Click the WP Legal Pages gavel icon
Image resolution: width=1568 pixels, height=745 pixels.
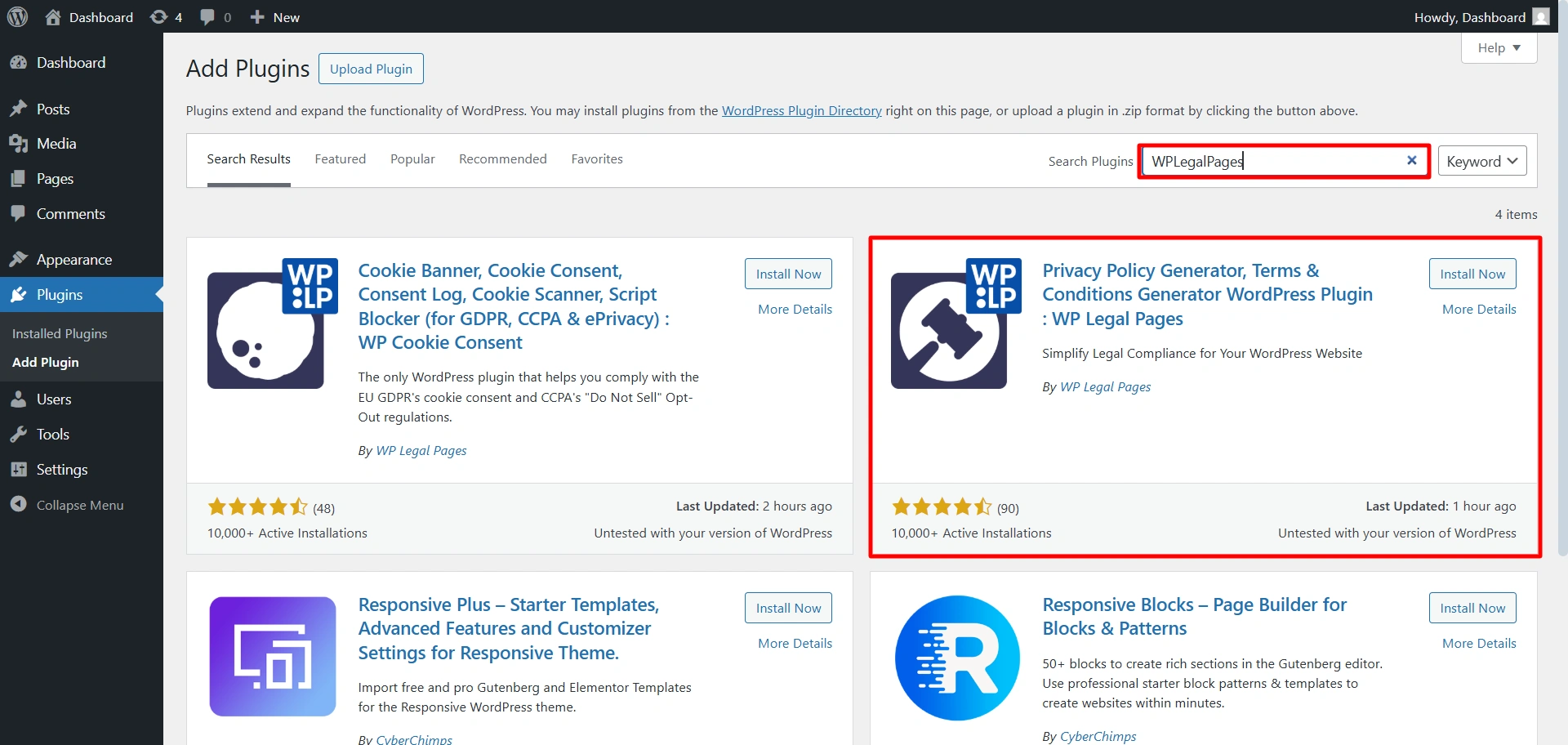[x=955, y=323]
